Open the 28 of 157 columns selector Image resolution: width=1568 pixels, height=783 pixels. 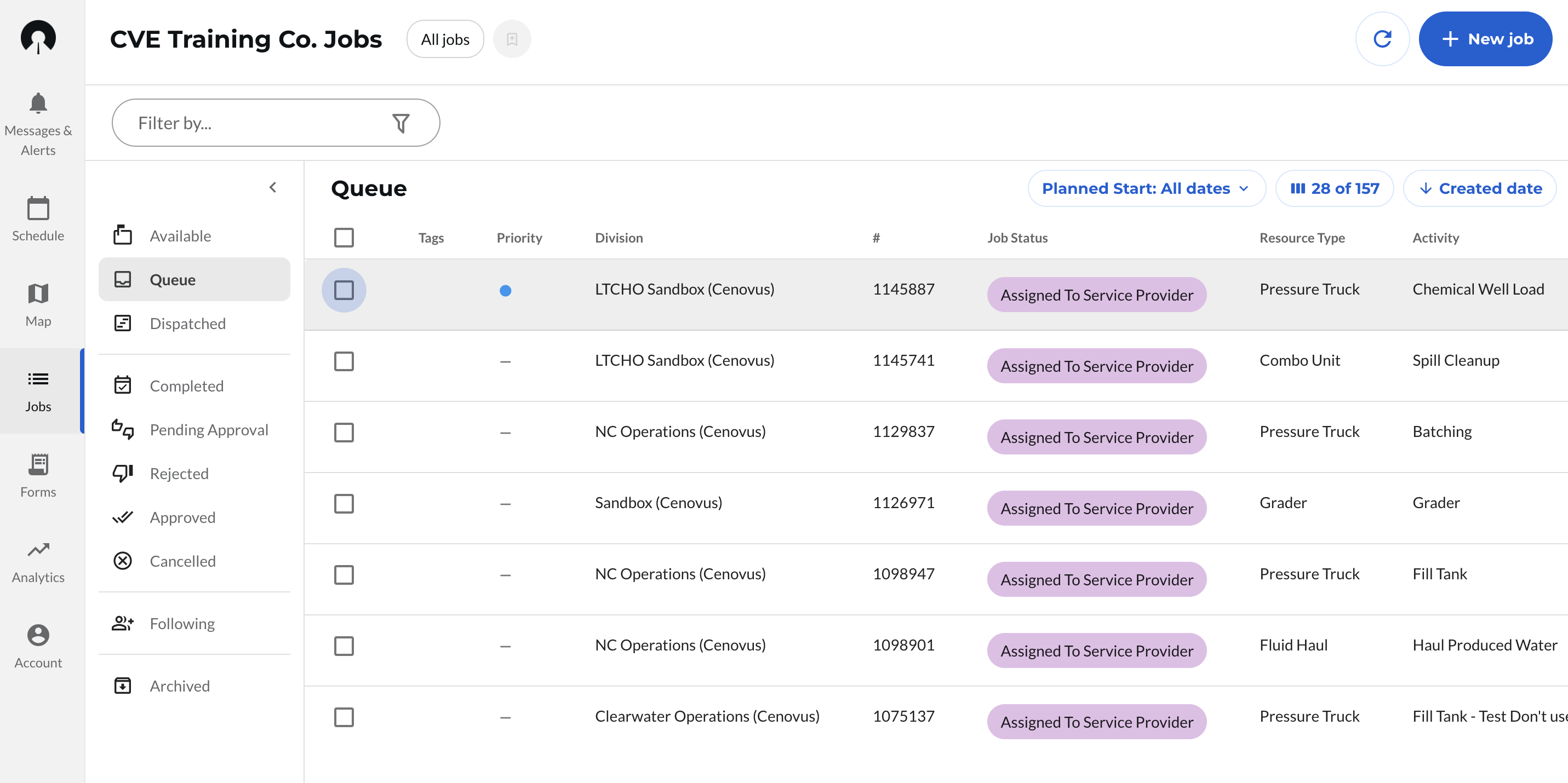(x=1334, y=188)
